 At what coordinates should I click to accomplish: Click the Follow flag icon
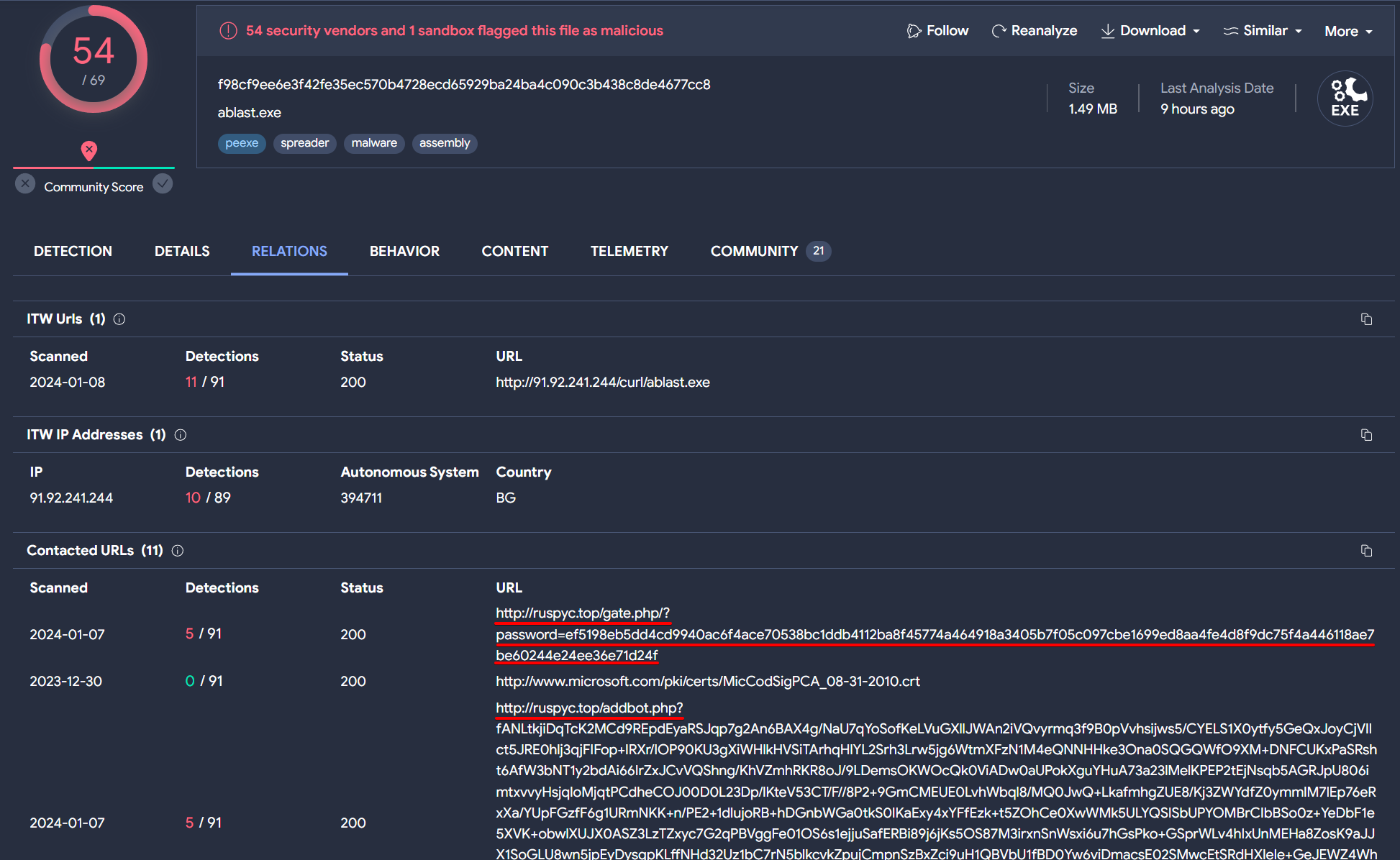(914, 31)
